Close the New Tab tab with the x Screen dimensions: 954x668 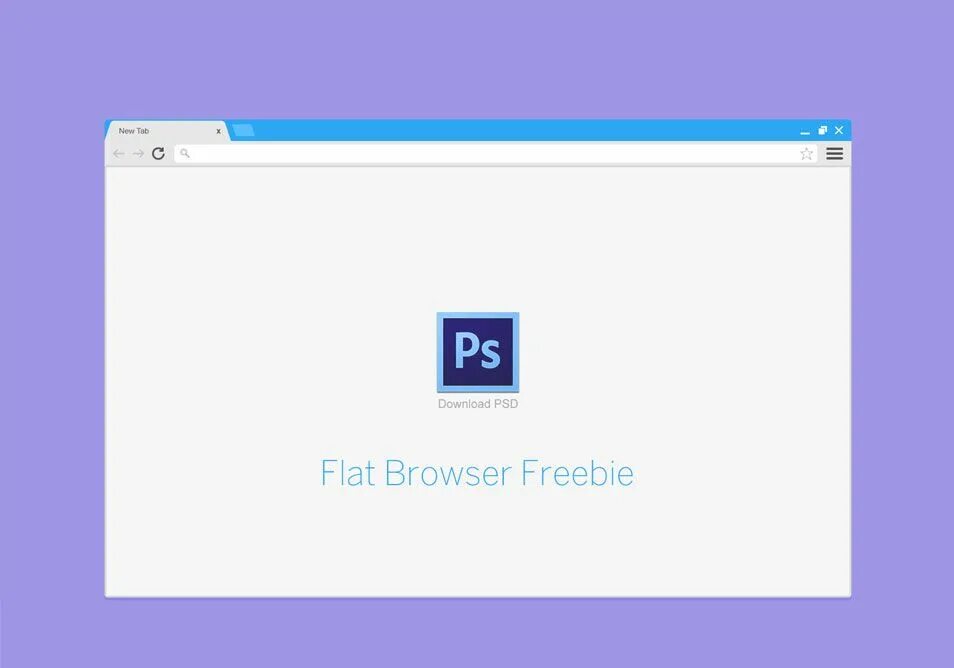218,131
